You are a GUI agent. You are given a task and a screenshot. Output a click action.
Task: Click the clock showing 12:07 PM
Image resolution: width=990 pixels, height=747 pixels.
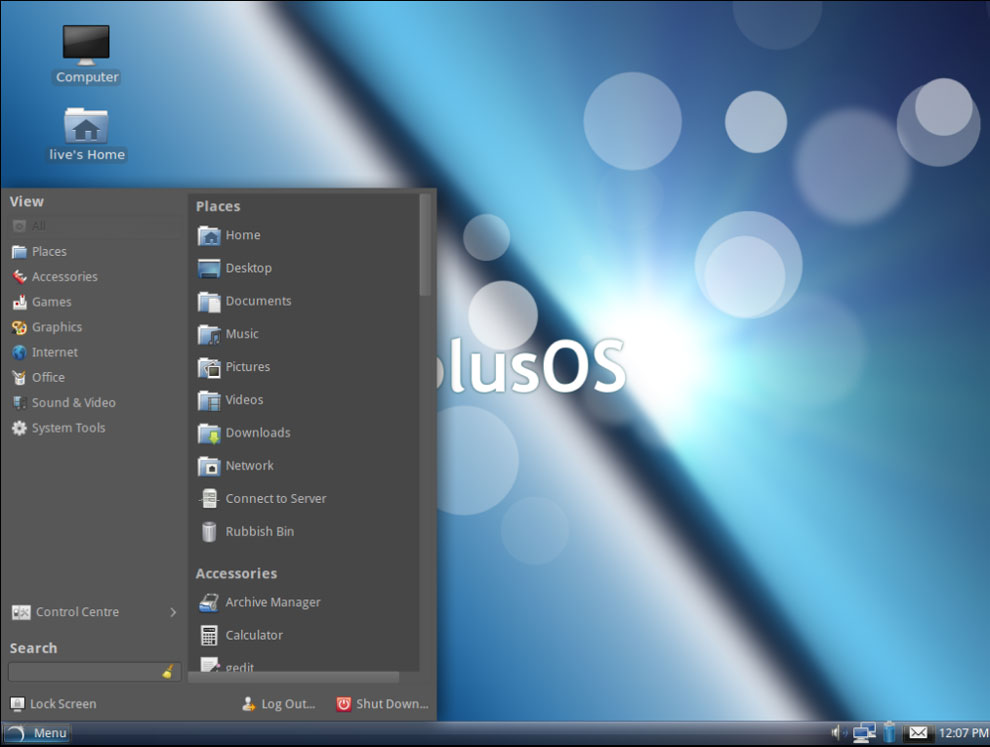coord(963,732)
